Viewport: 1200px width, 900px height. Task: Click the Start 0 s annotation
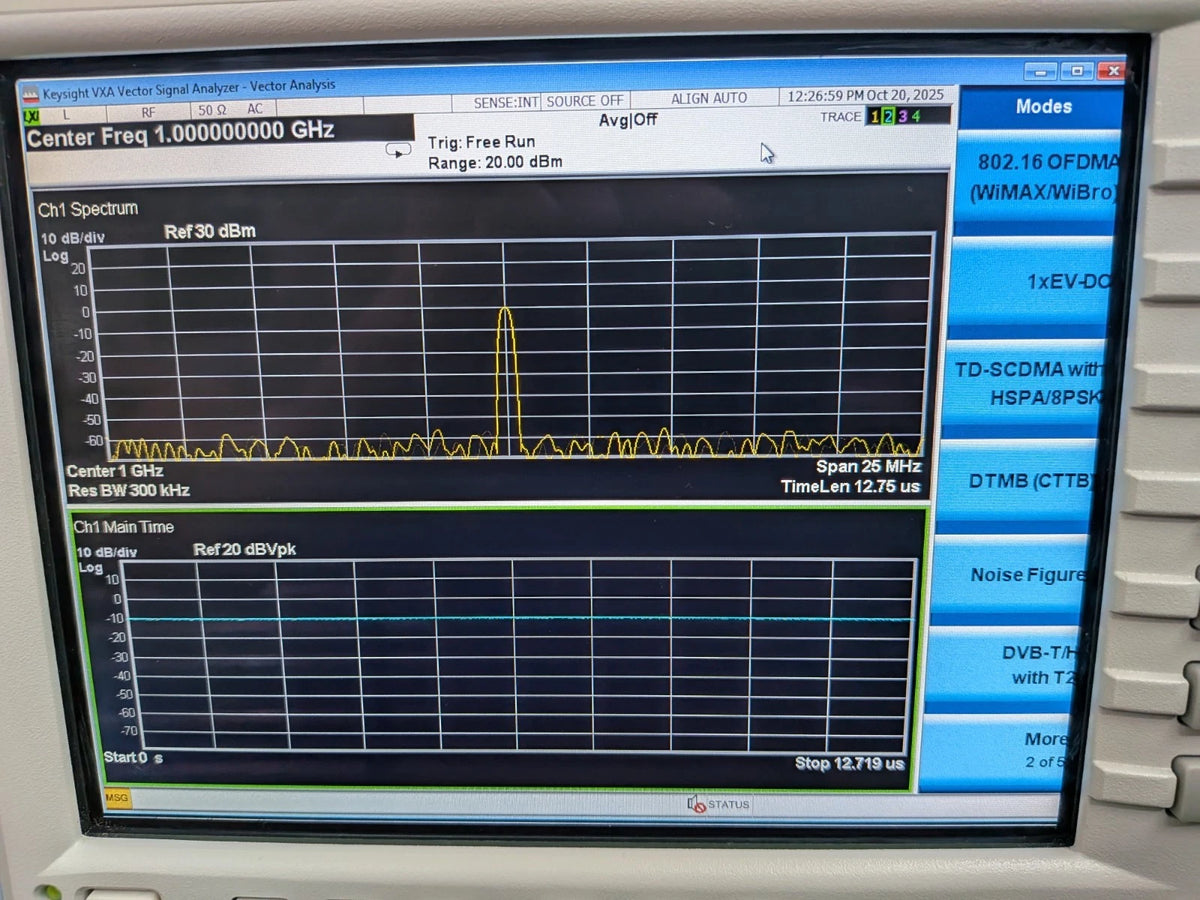click(134, 757)
